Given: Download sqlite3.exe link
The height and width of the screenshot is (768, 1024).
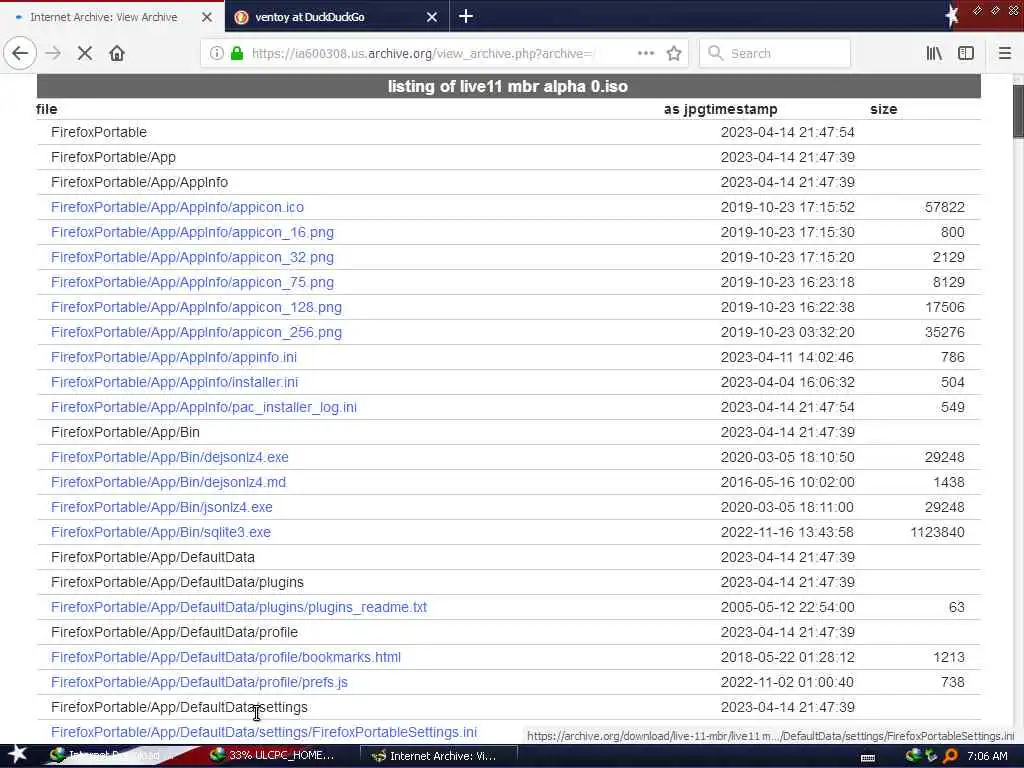Looking at the screenshot, I should (161, 532).
